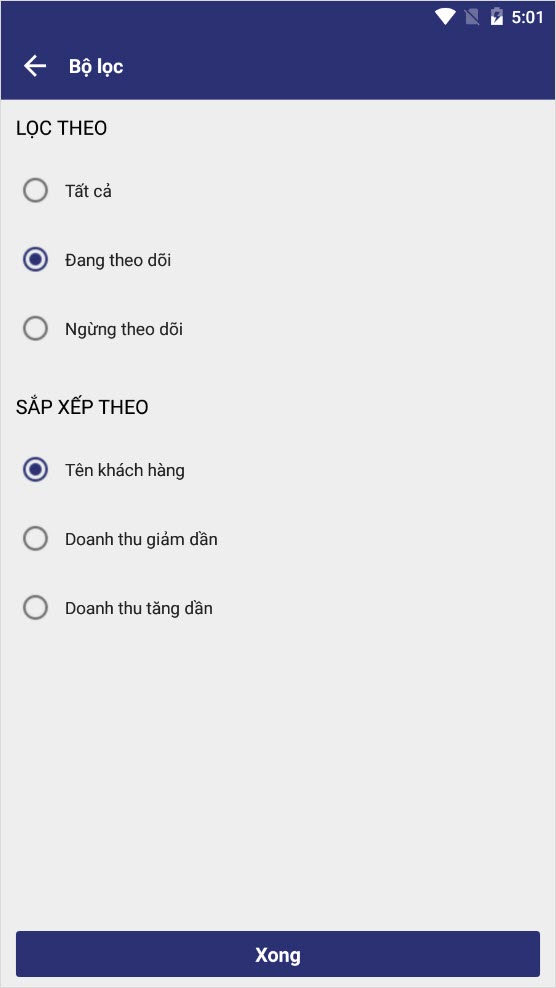Tap the SẮP XẾP THEO section header
The image size is (556, 988).
[x=82, y=407]
